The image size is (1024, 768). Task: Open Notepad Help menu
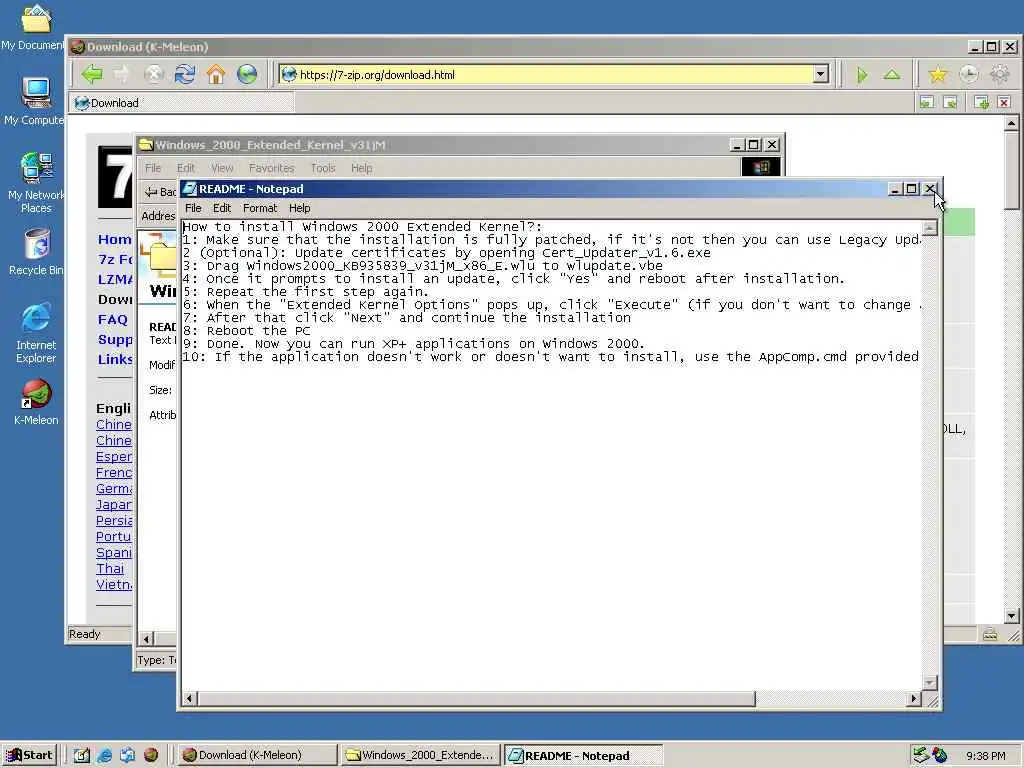[x=300, y=208]
